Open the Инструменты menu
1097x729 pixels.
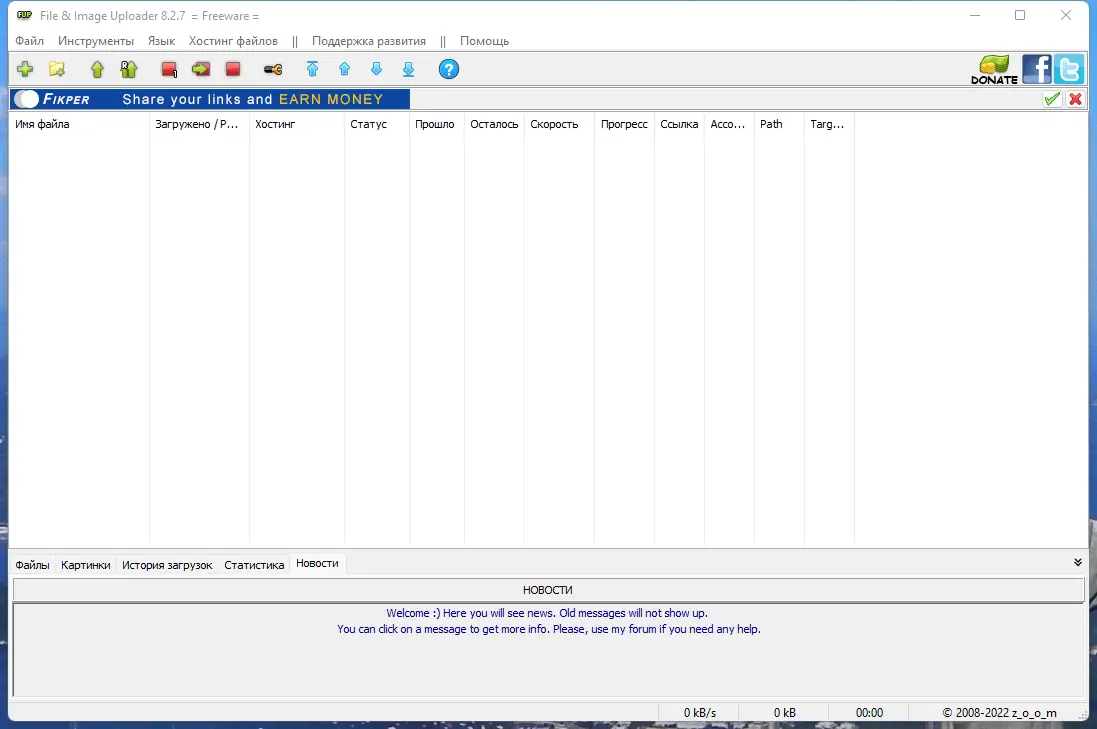click(96, 41)
